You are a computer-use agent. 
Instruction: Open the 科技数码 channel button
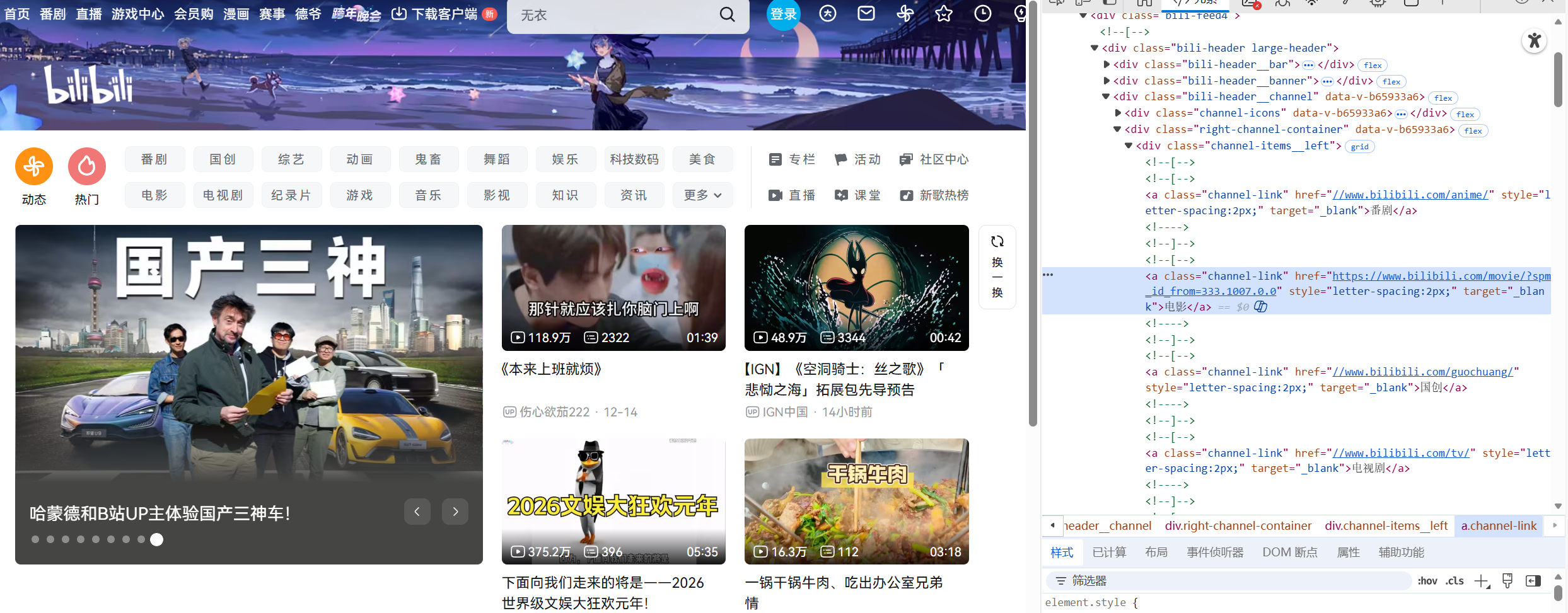point(634,159)
